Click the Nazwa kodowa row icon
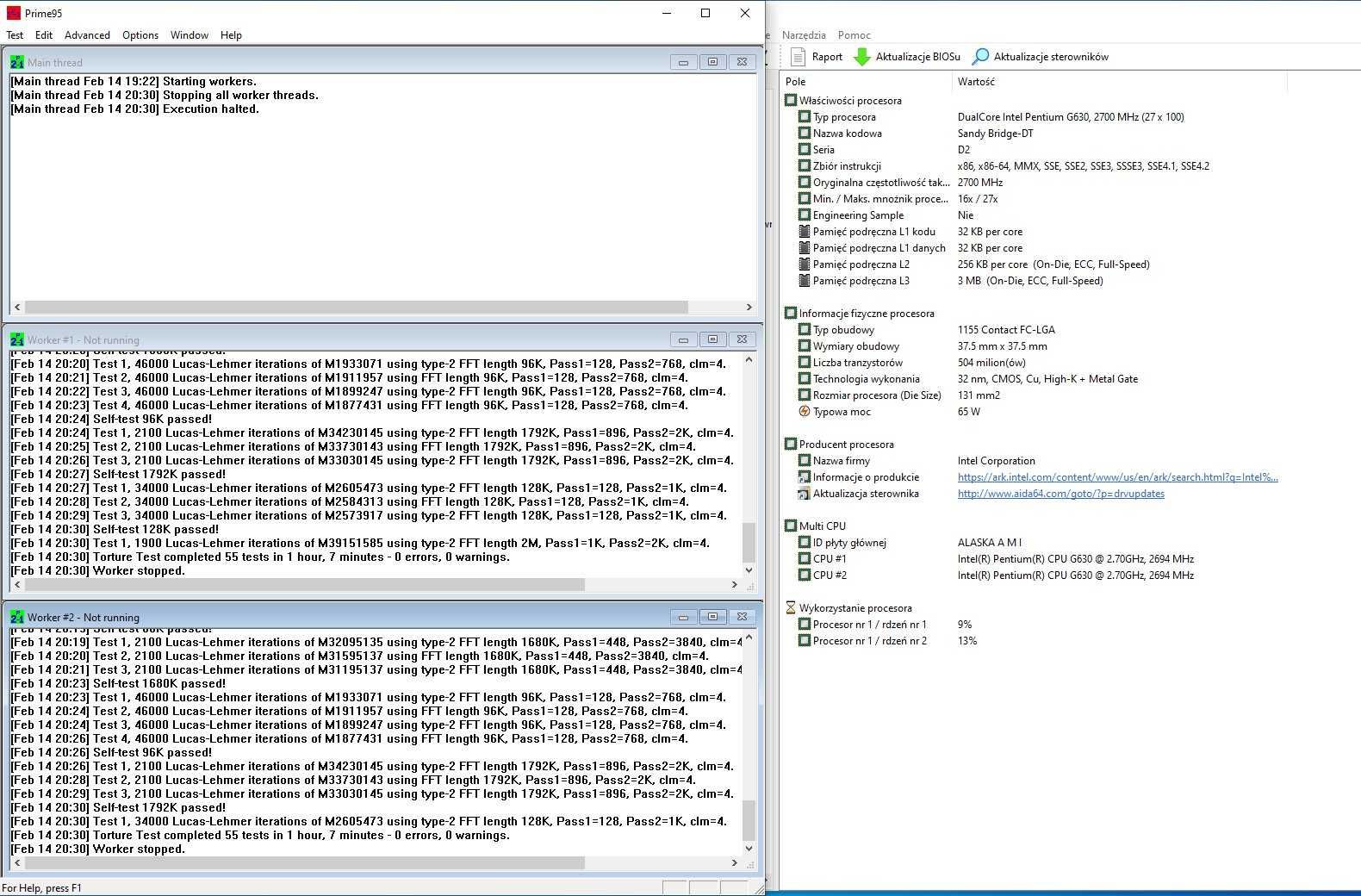The height and width of the screenshot is (896, 1361). pyautogui.click(x=804, y=133)
